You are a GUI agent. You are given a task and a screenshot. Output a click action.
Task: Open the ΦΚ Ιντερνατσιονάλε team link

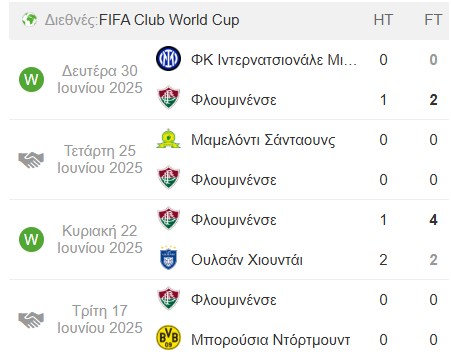274,60
